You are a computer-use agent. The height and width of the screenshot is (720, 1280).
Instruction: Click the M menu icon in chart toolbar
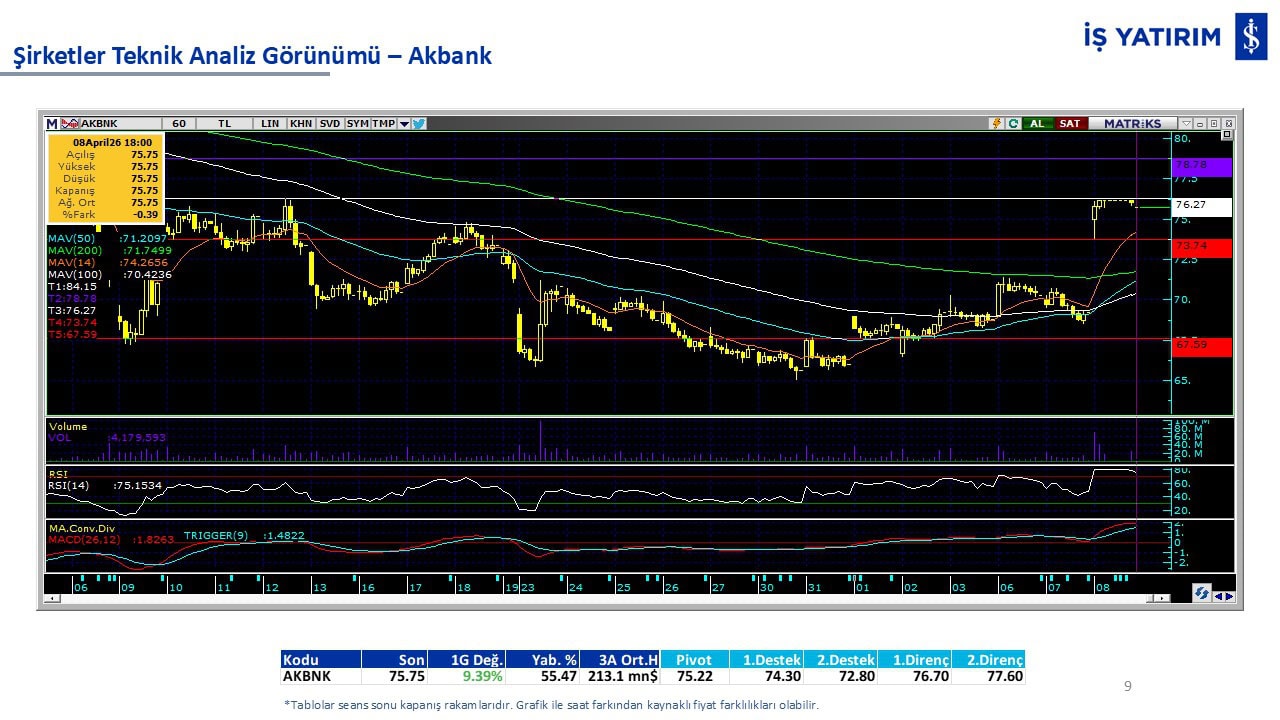[52, 124]
